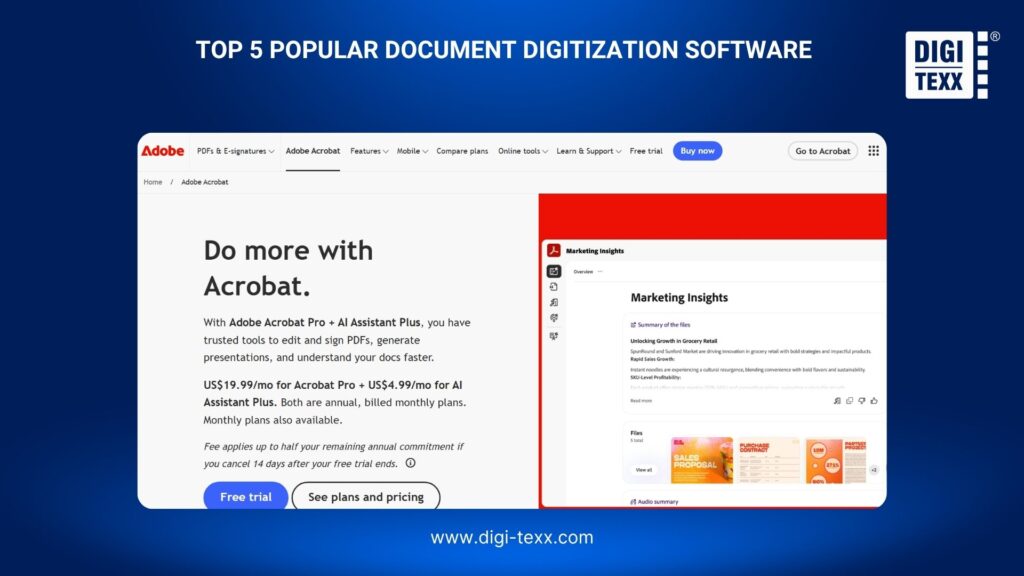Screen dimensions: 1024x576
Task: Select the top dark sidebar icon in Acrobat preview
Action: 554,271
